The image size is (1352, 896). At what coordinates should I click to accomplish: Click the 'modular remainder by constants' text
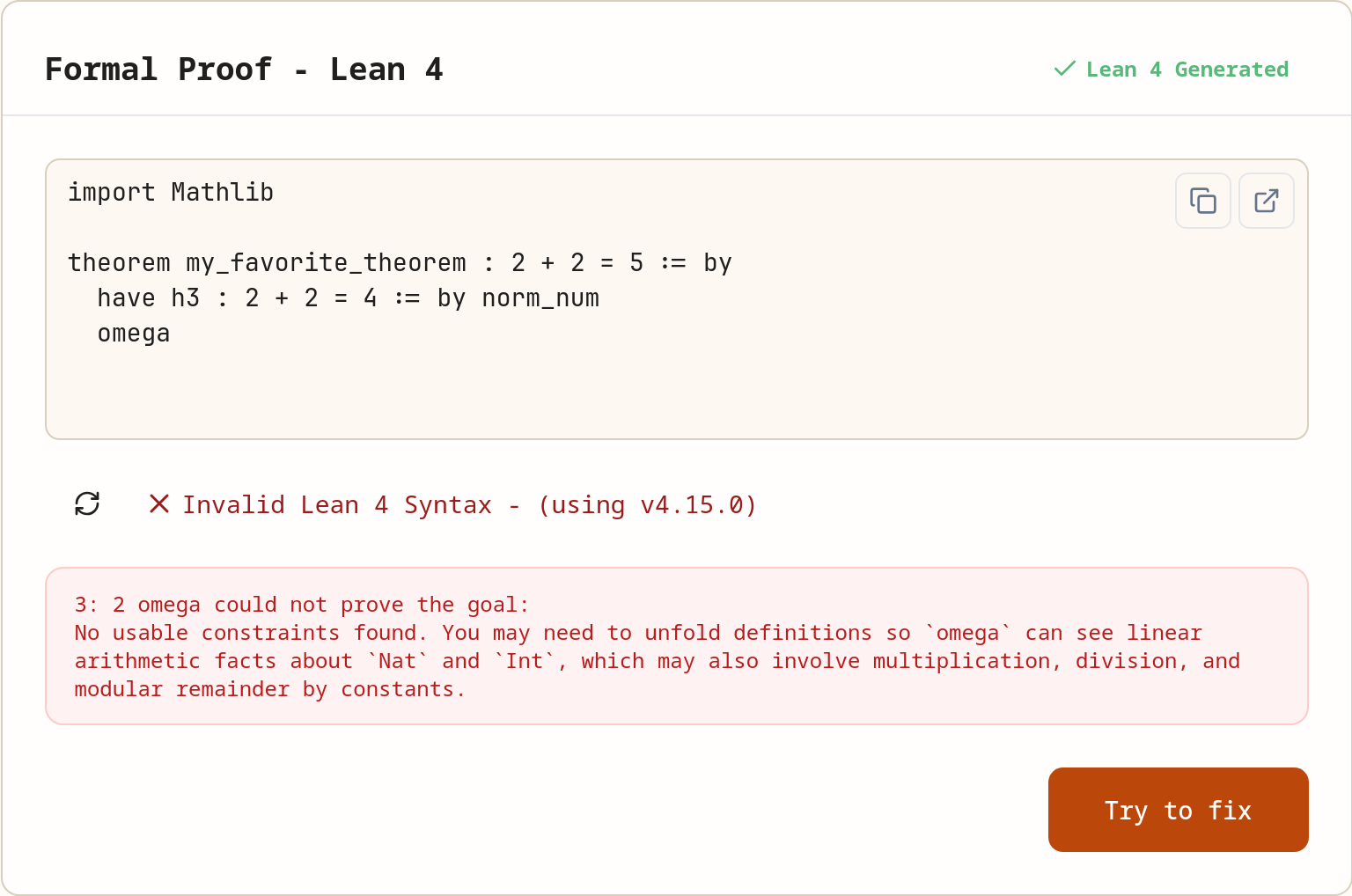coord(269,689)
